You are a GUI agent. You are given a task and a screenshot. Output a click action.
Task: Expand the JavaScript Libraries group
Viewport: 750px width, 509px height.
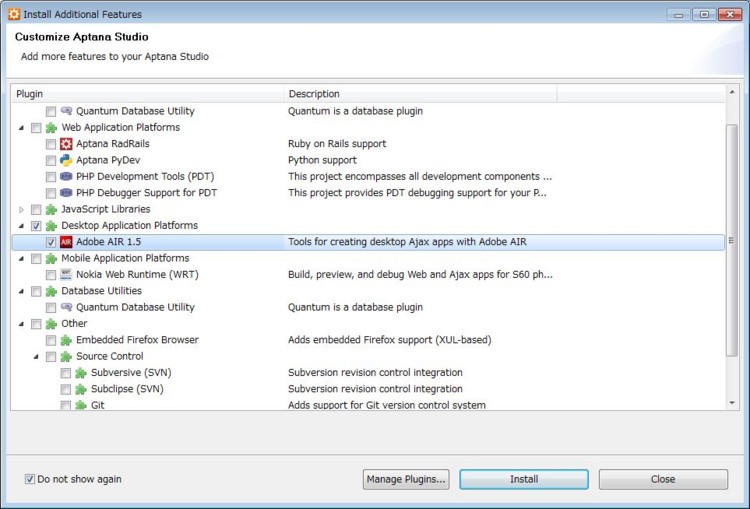click(21, 210)
